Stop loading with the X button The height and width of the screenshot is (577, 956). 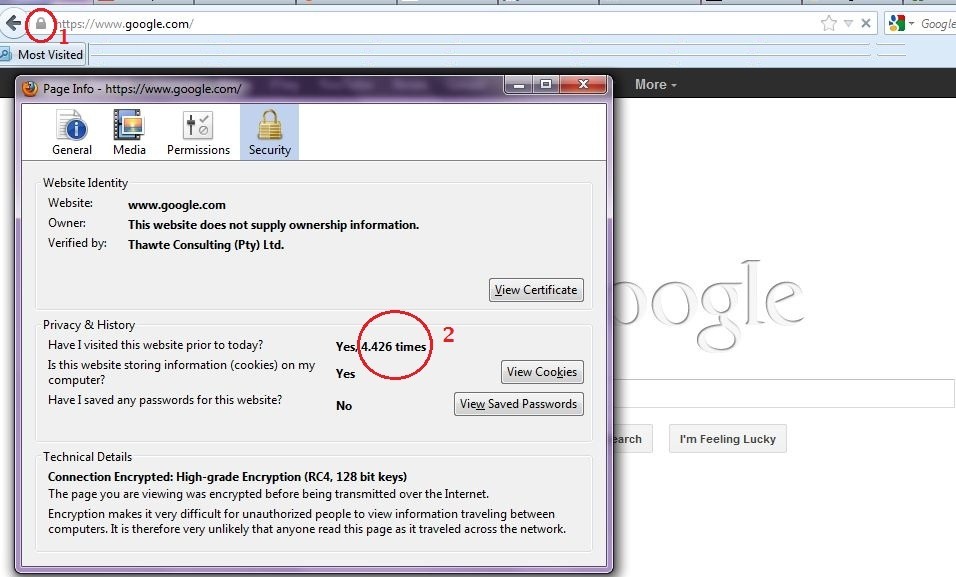click(866, 24)
